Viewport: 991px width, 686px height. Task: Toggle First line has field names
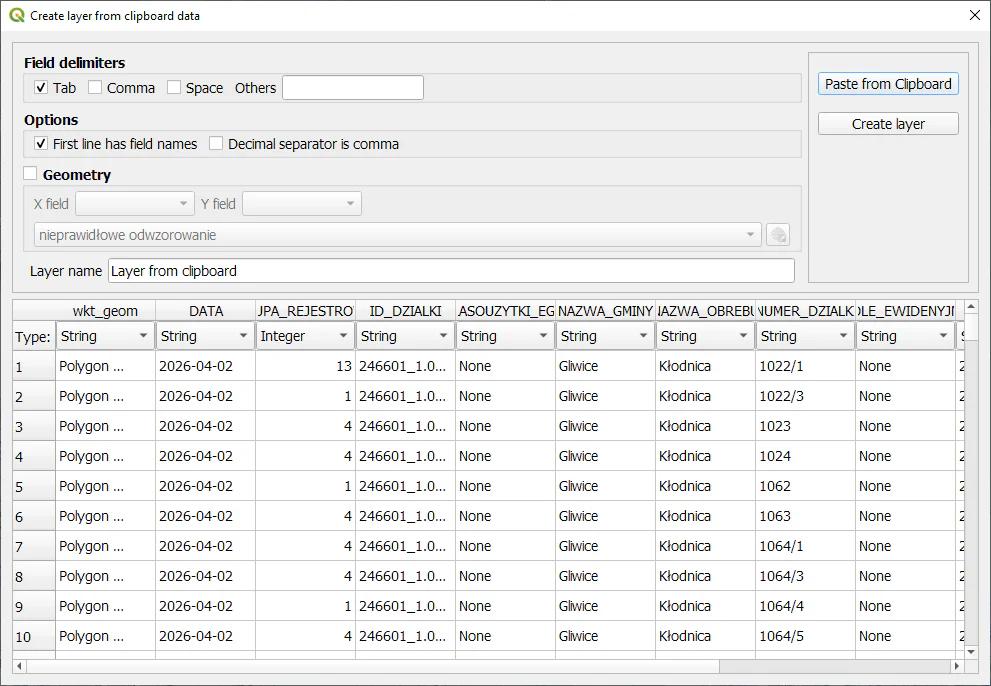click(41, 144)
